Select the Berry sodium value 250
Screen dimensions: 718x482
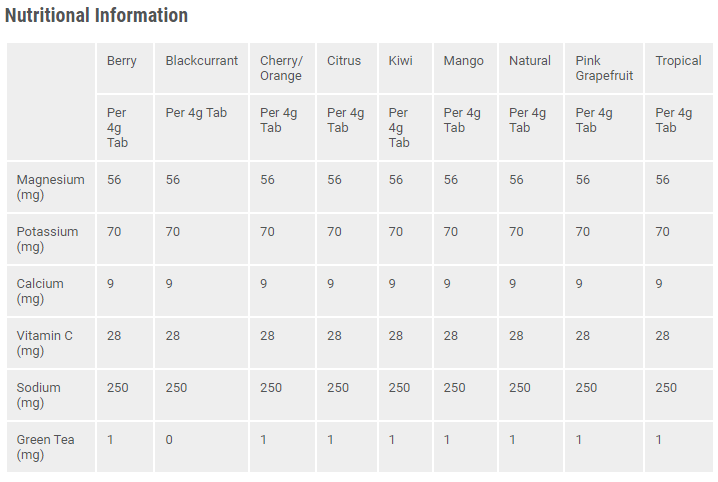[x=118, y=388]
